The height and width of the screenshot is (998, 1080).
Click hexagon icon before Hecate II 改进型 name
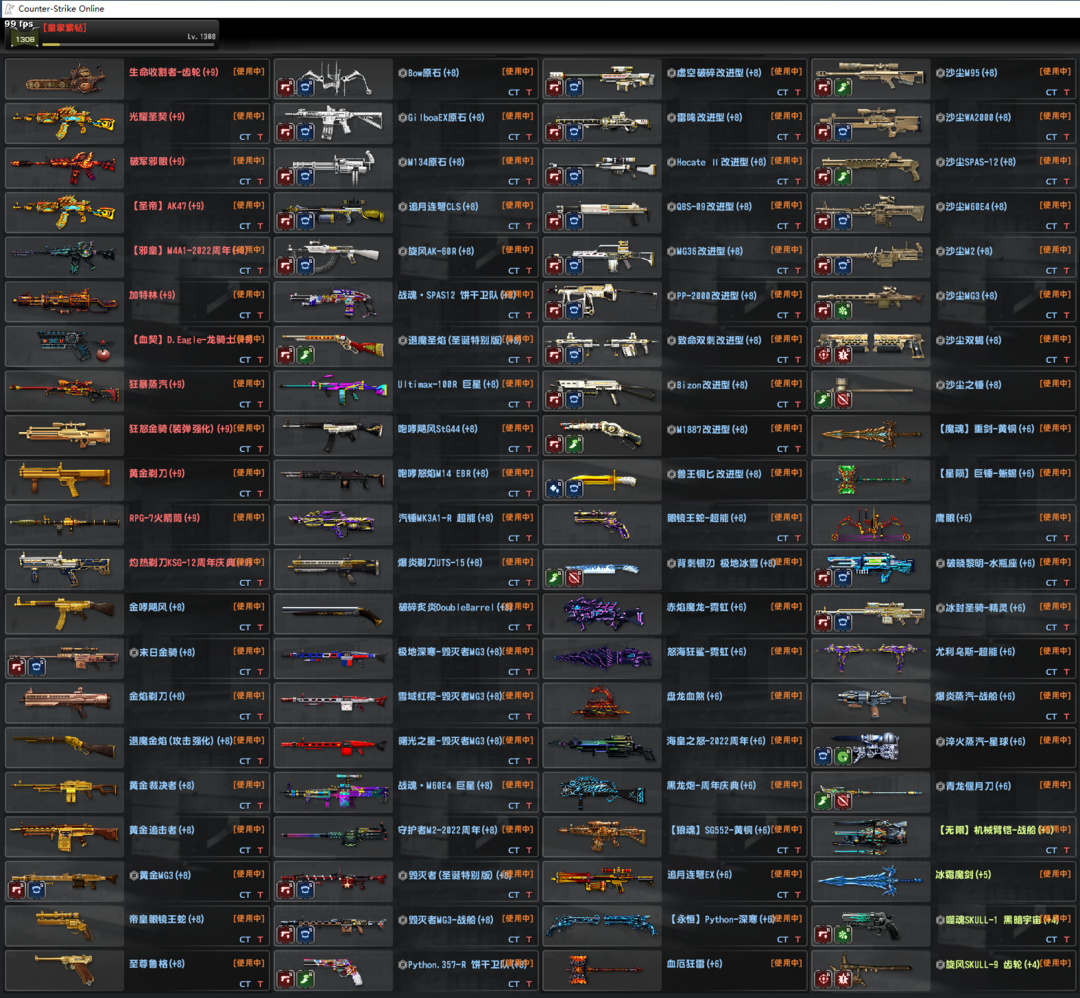[671, 163]
